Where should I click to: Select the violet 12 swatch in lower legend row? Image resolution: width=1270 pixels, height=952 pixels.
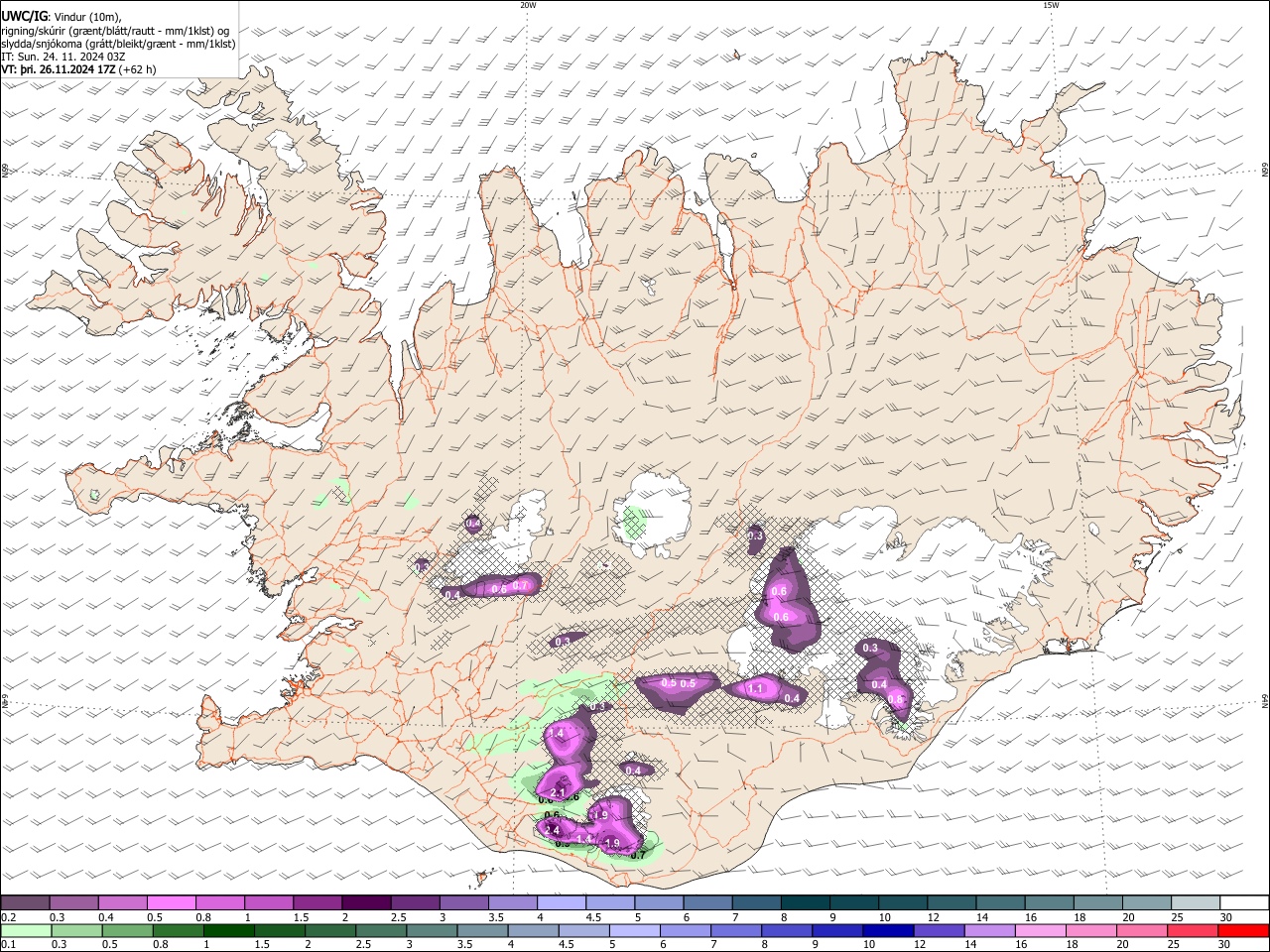[x=939, y=930]
